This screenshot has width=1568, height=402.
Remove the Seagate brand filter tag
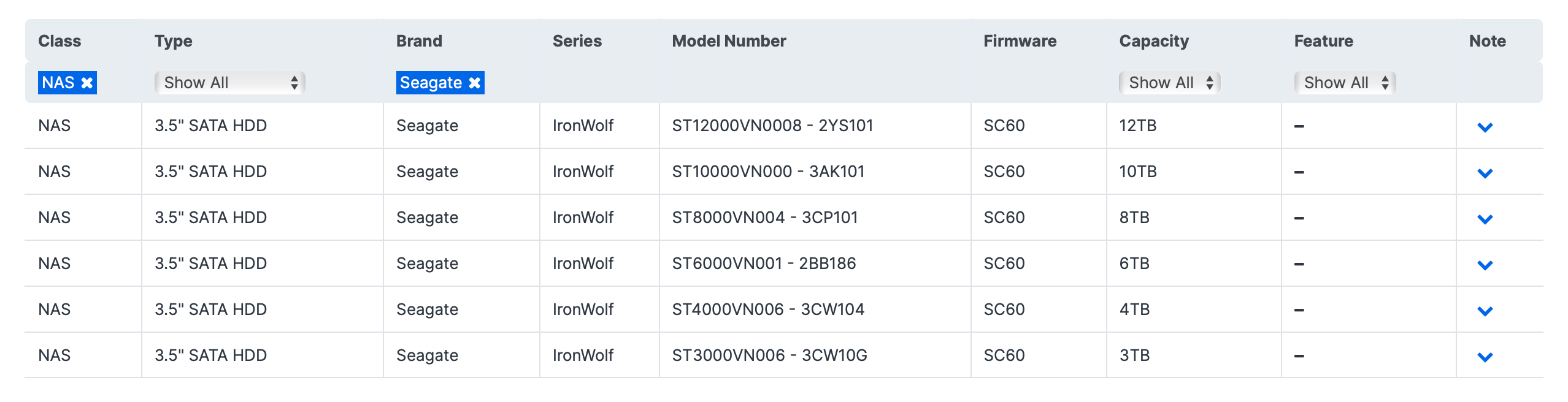pyautogui.click(x=474, y=83)
